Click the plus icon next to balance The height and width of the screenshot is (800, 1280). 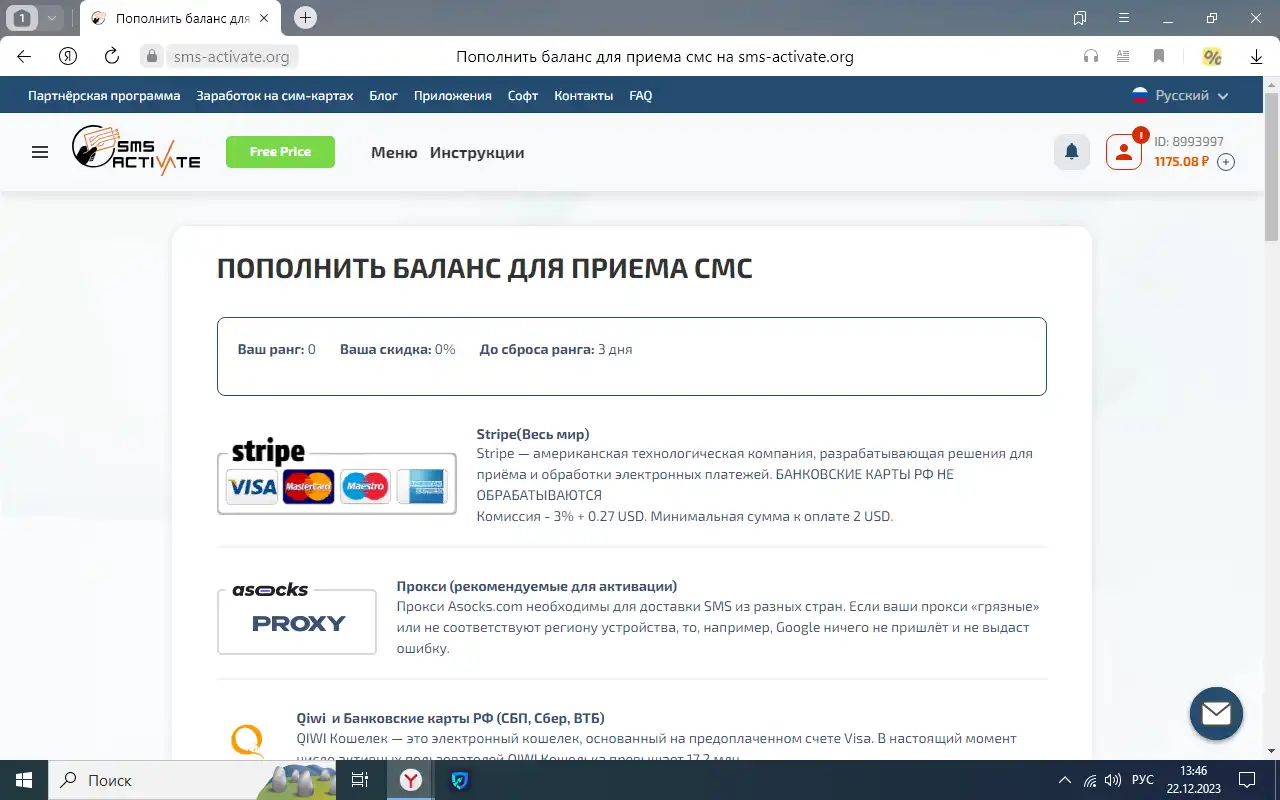click(x=1226, y=162)
